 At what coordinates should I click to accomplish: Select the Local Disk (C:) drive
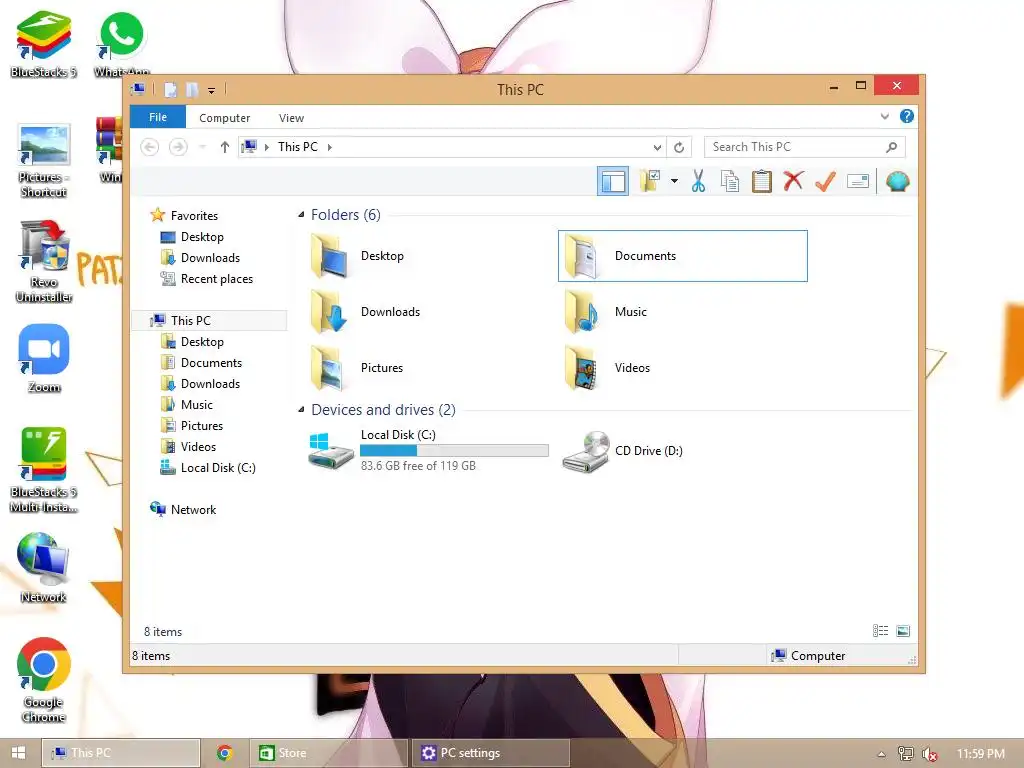pyautogui.click(x=428, y=450)
